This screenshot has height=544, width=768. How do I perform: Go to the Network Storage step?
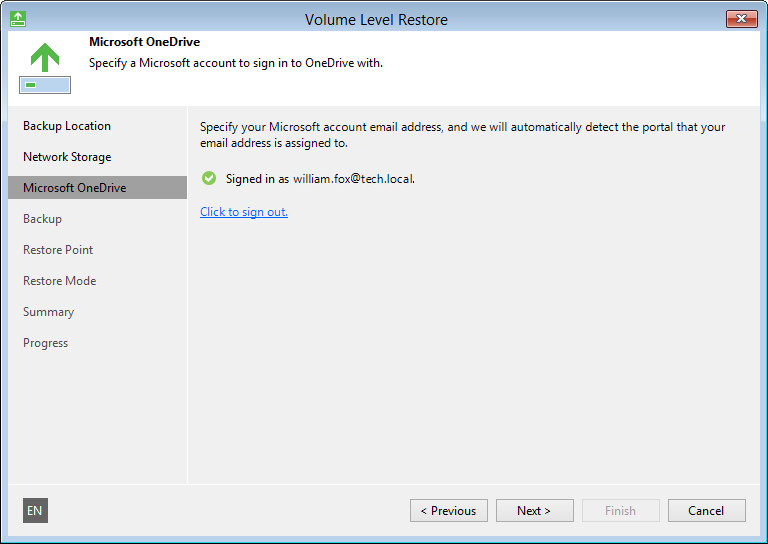click(x=67, y=157)
